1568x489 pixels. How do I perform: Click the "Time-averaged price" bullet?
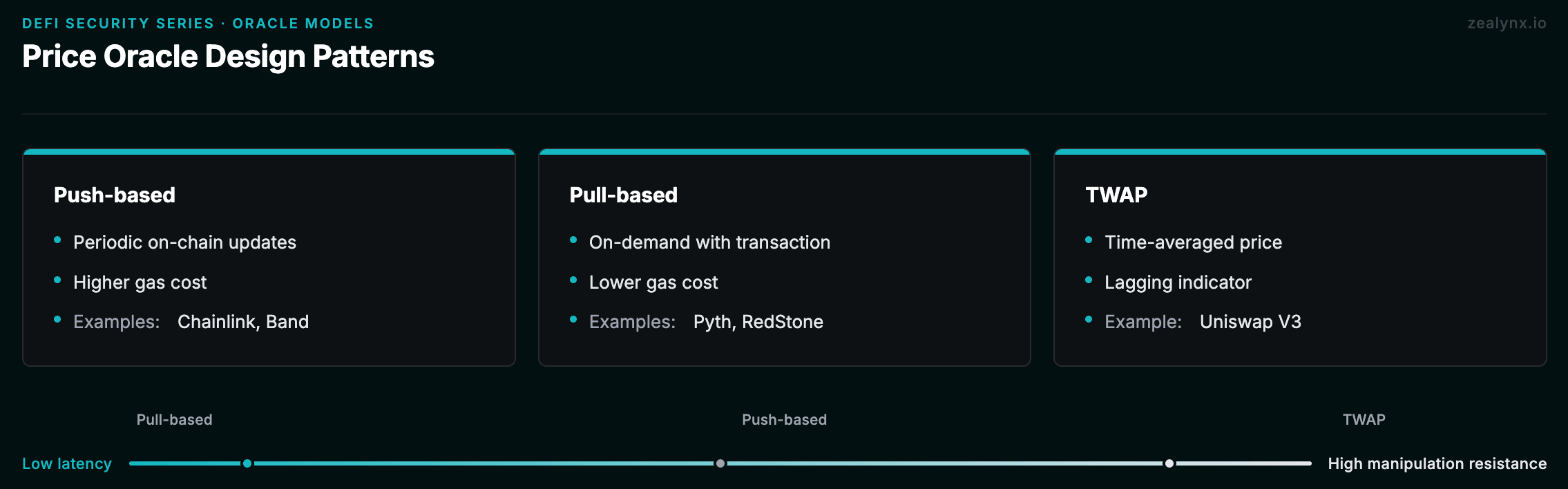(1193, 242)
